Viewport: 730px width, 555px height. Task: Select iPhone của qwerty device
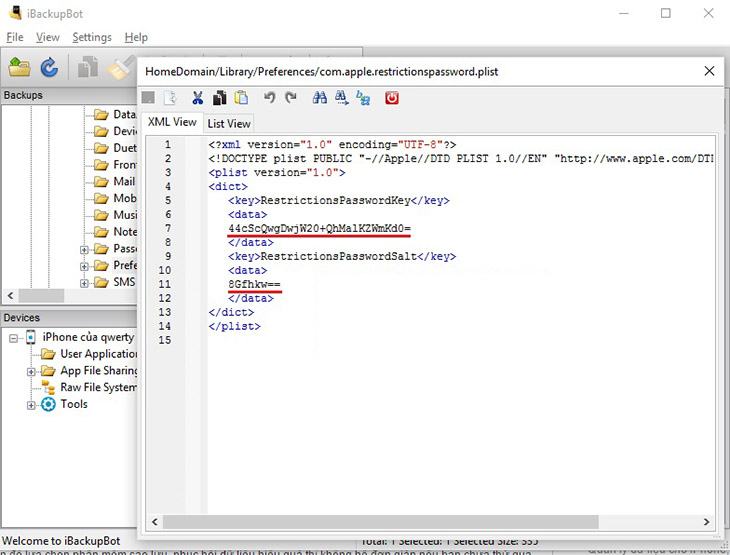click(x=80, y=337)
